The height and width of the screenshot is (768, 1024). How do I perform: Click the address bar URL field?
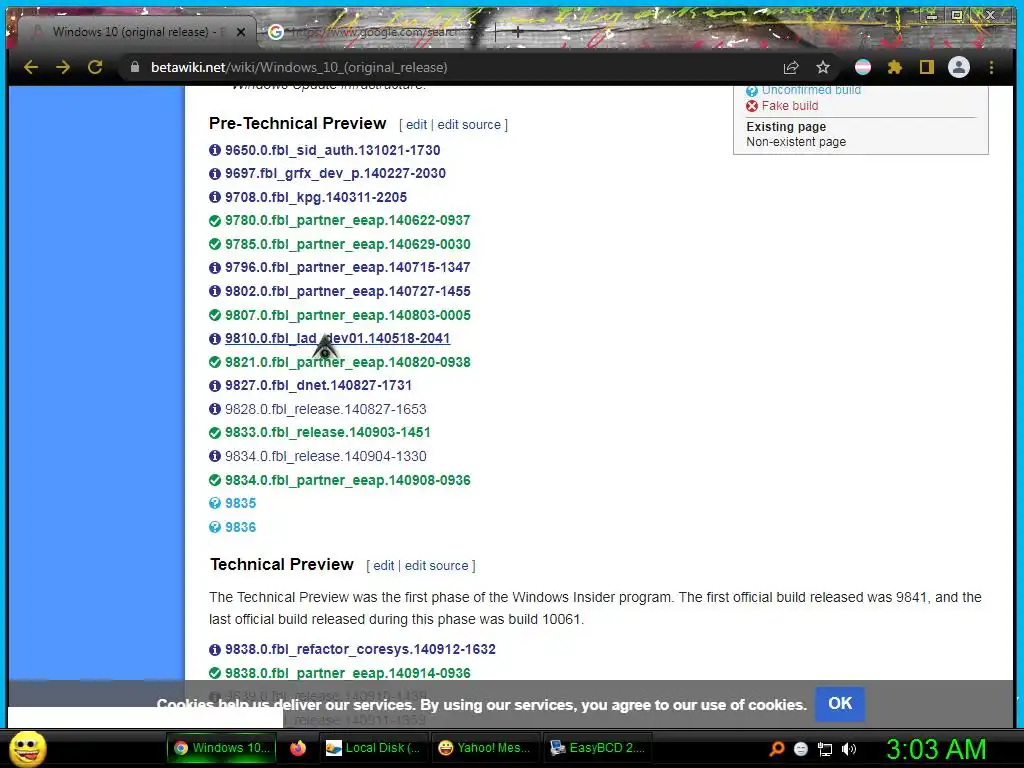(451, 67)
